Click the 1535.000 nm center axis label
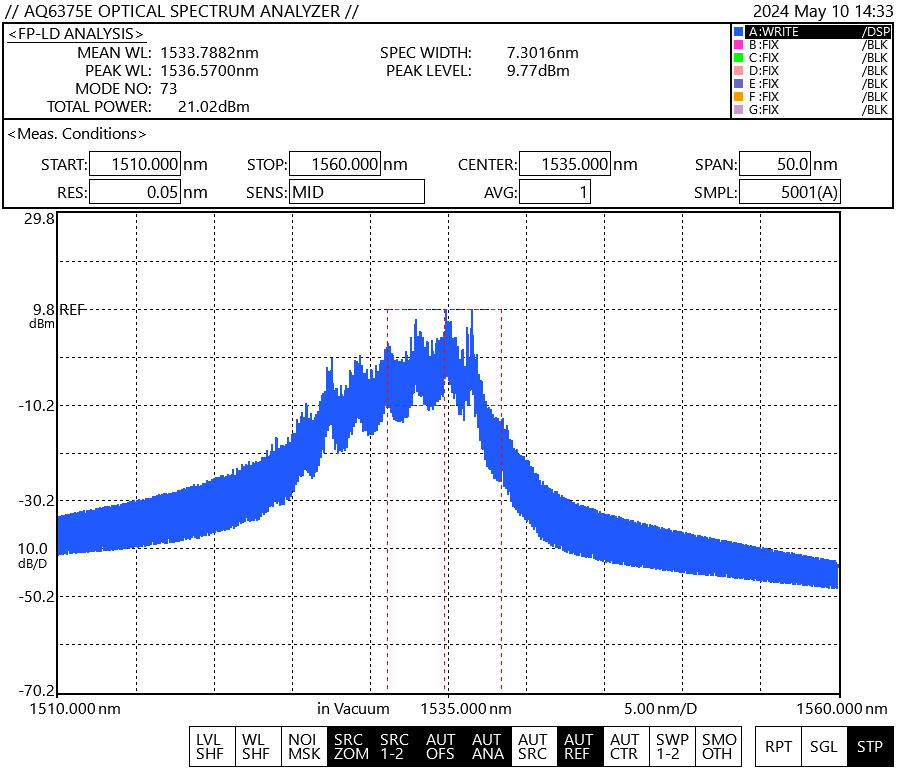The image size is (899, 768). tap(466, 709)
